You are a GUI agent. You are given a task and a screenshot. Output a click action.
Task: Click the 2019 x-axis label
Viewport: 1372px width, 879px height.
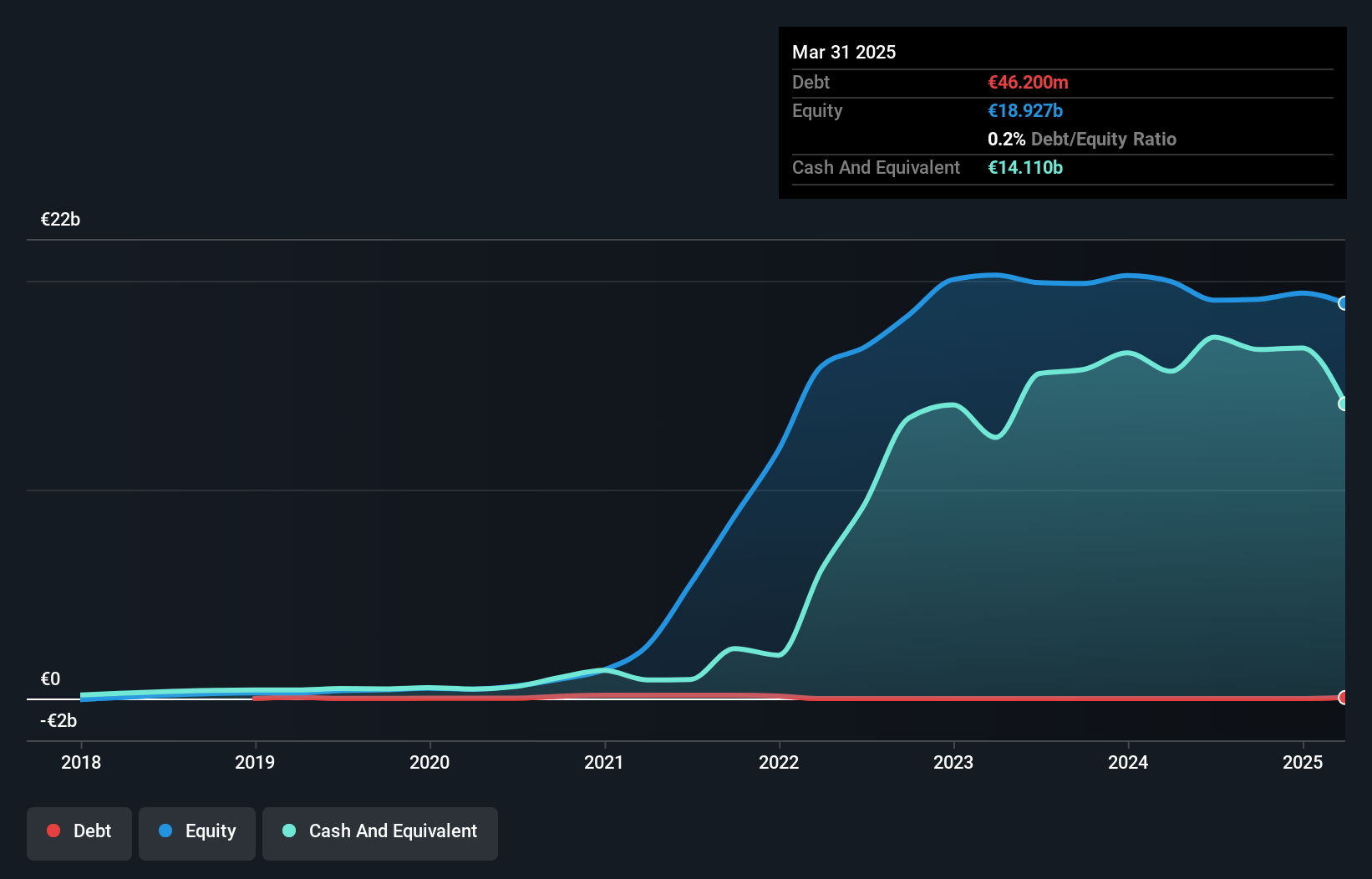(255, 762)
